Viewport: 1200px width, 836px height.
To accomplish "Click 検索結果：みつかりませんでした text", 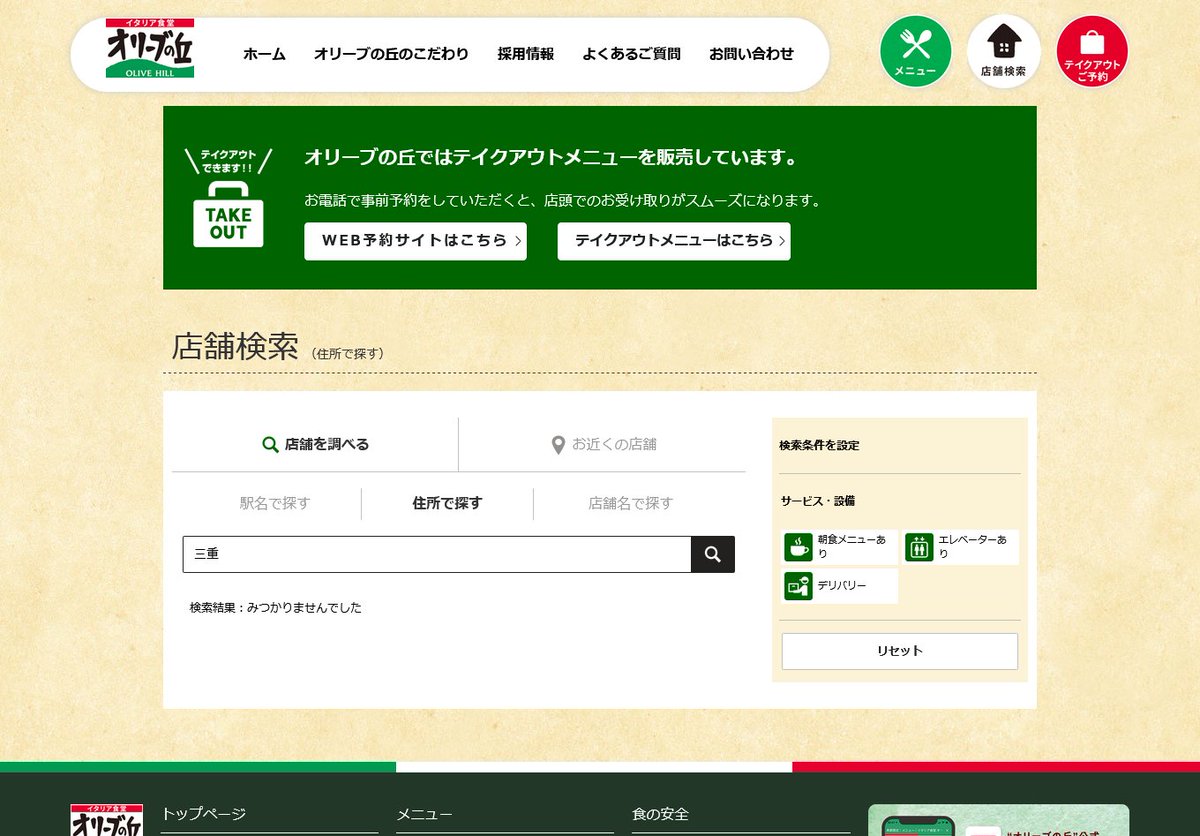I will coord(276,607).
